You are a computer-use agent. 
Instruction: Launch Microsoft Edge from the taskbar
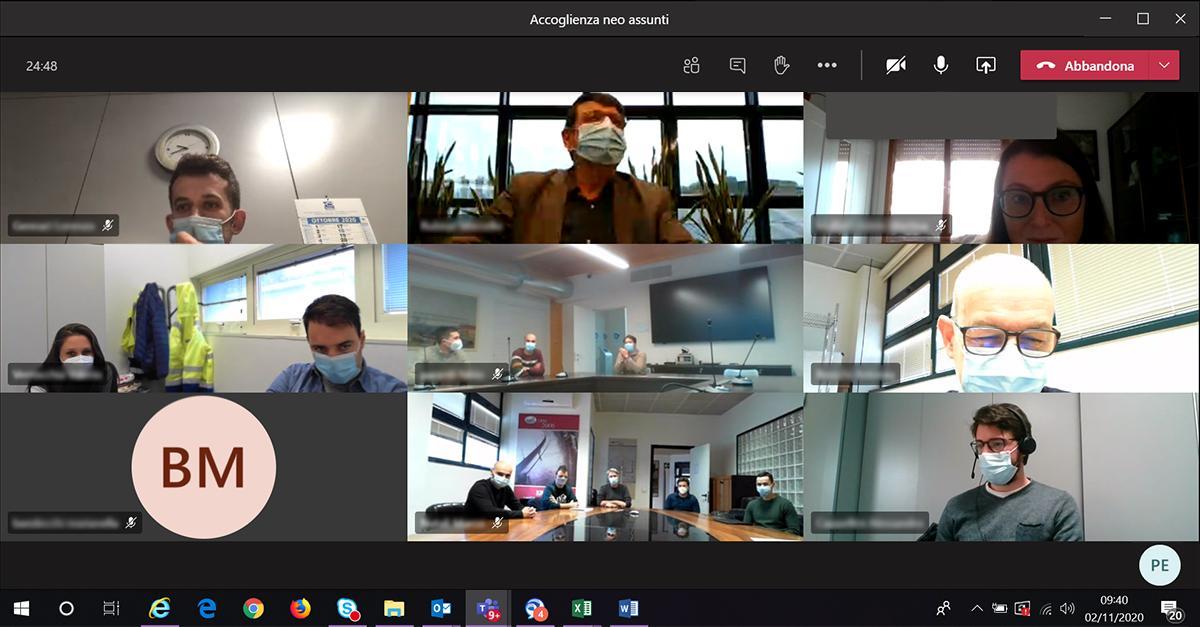click(x=207, y=608)
